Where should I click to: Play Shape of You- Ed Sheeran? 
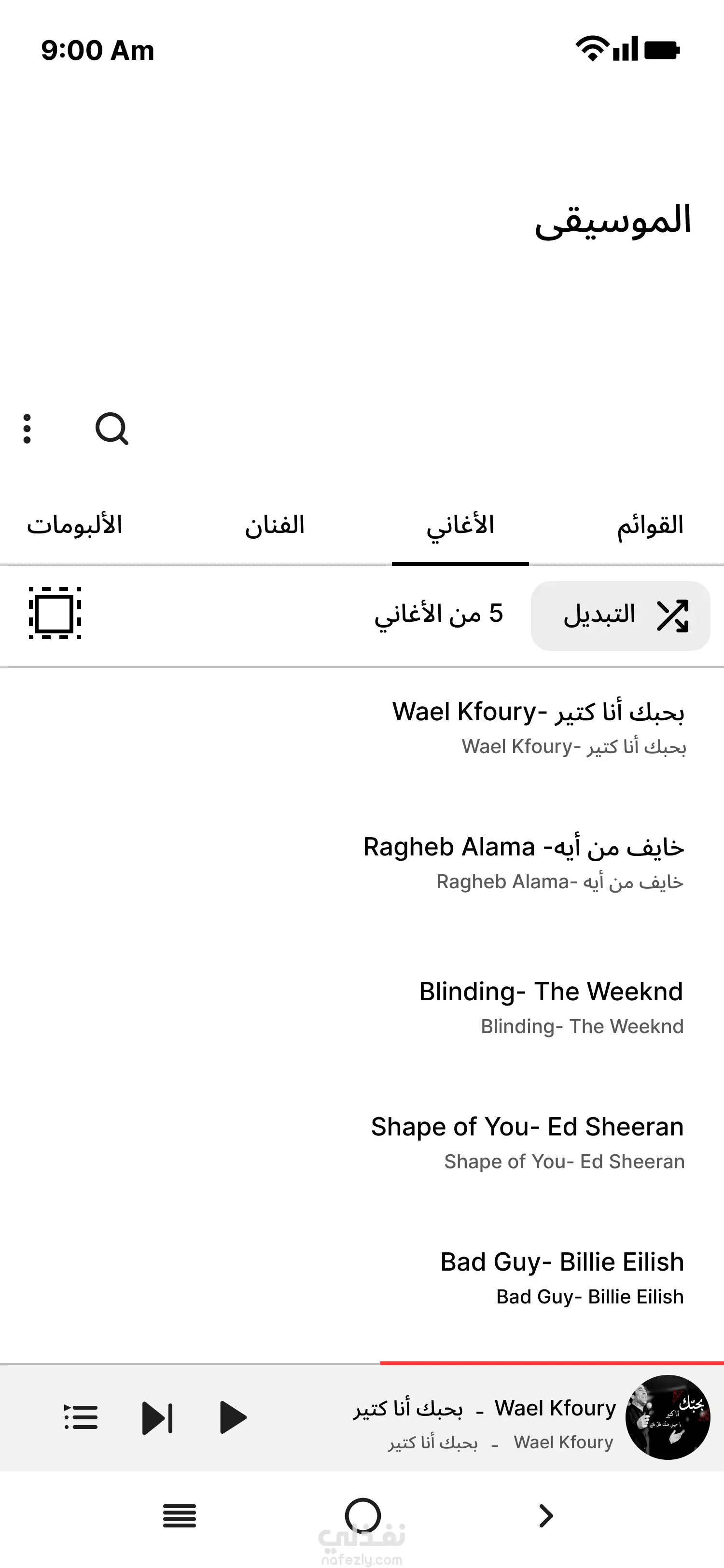click(527, 1141)
